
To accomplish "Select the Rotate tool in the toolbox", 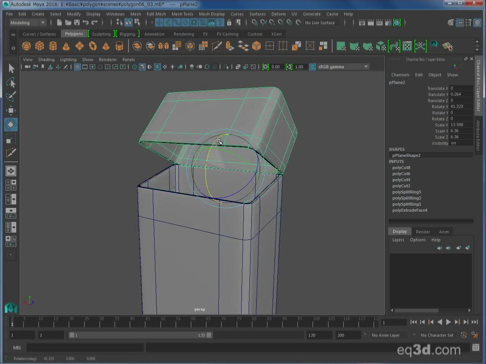I will (11, 124).
